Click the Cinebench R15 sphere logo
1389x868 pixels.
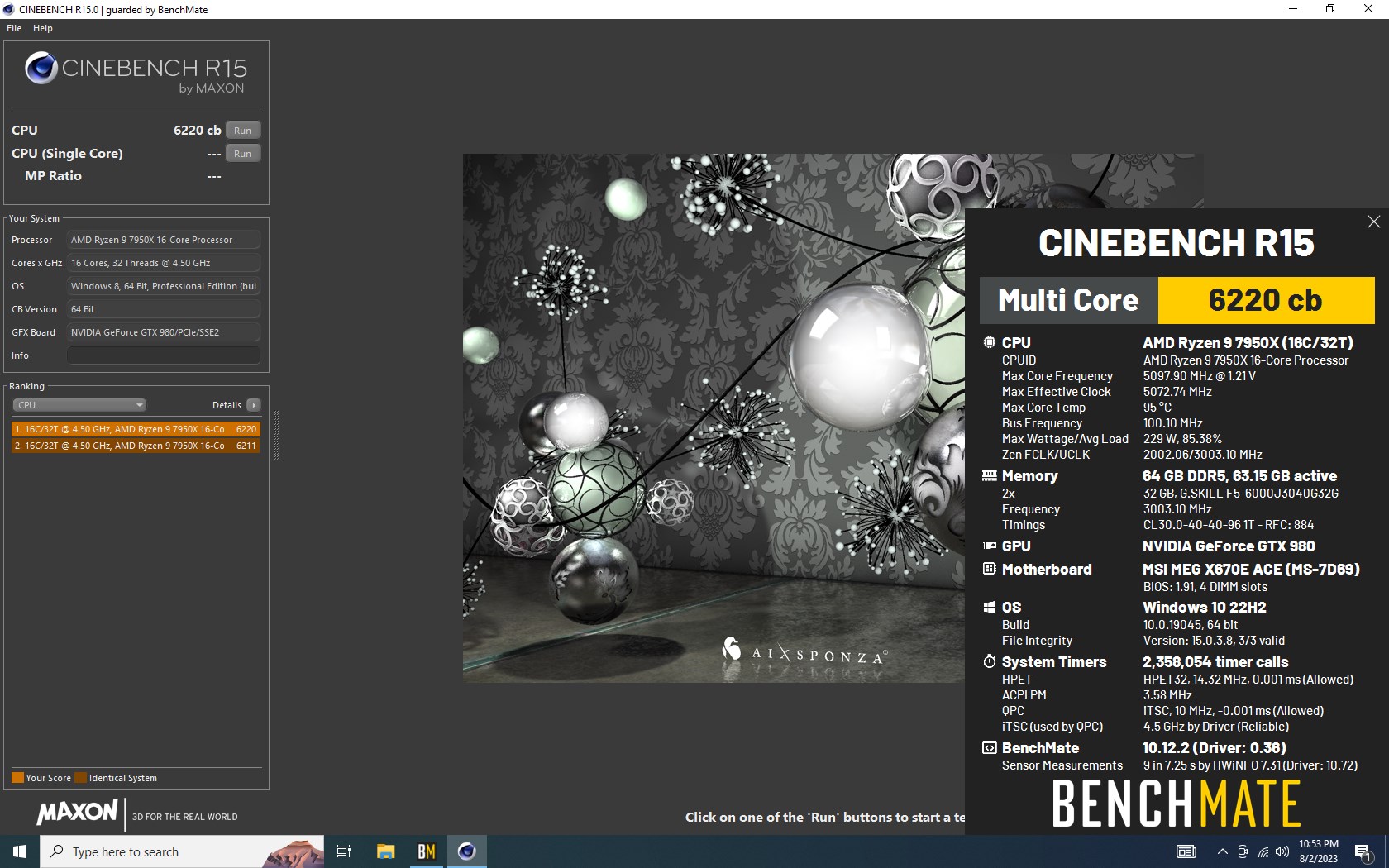[x=41, y=68]
